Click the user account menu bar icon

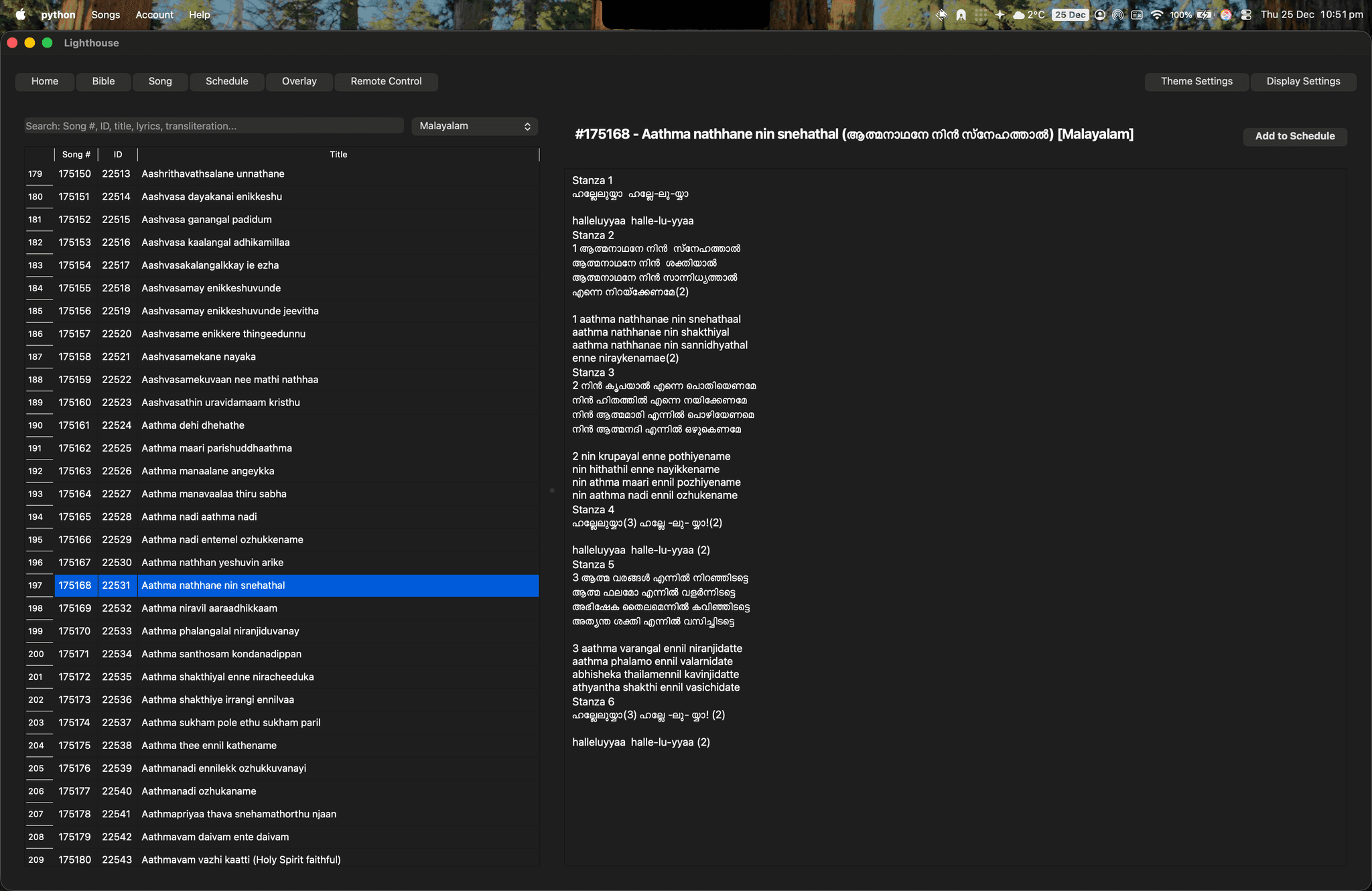pyautogui.click(x=1100, y=15)
